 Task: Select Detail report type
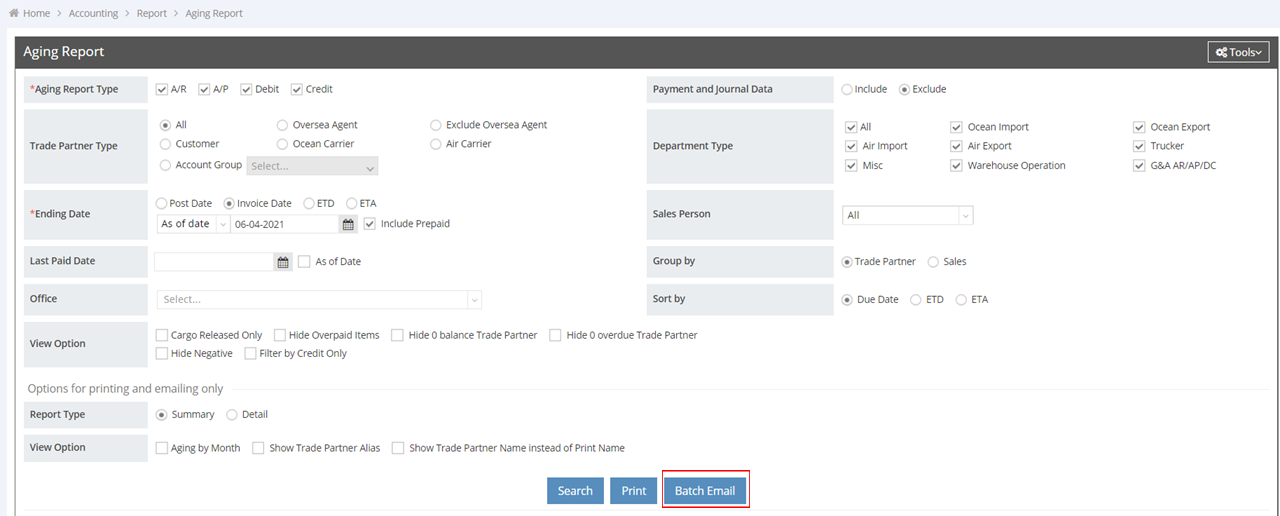coord(232,415)
